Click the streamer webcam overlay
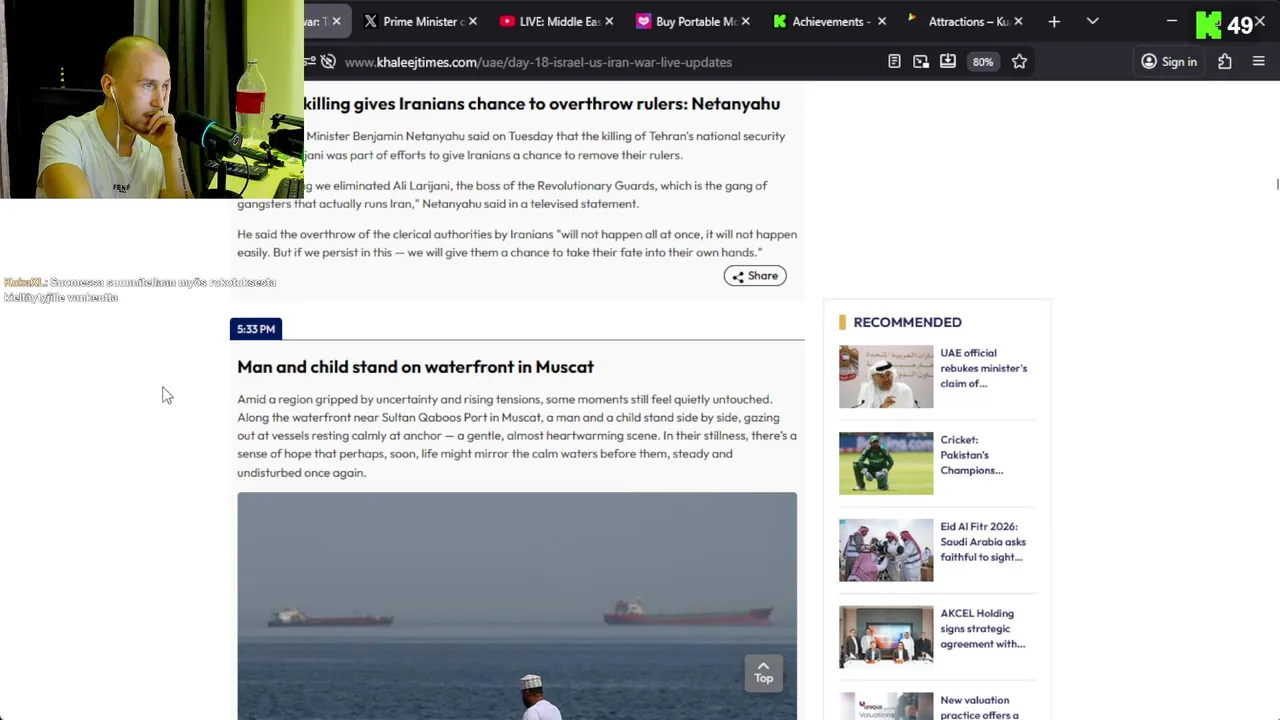The image size is (1280, 720). pos(152,99)
